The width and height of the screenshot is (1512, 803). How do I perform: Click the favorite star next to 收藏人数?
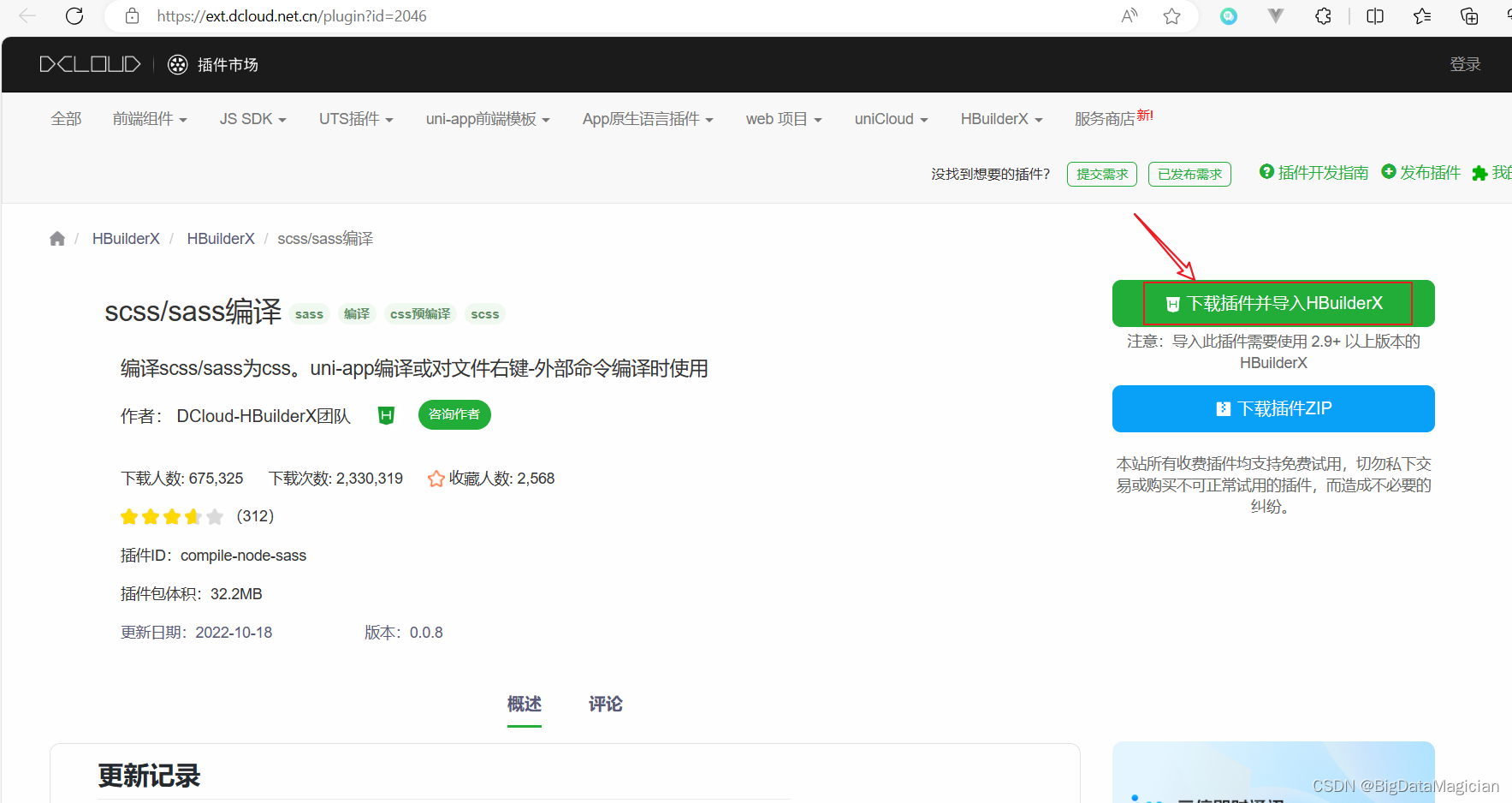(x=436, y=479)
